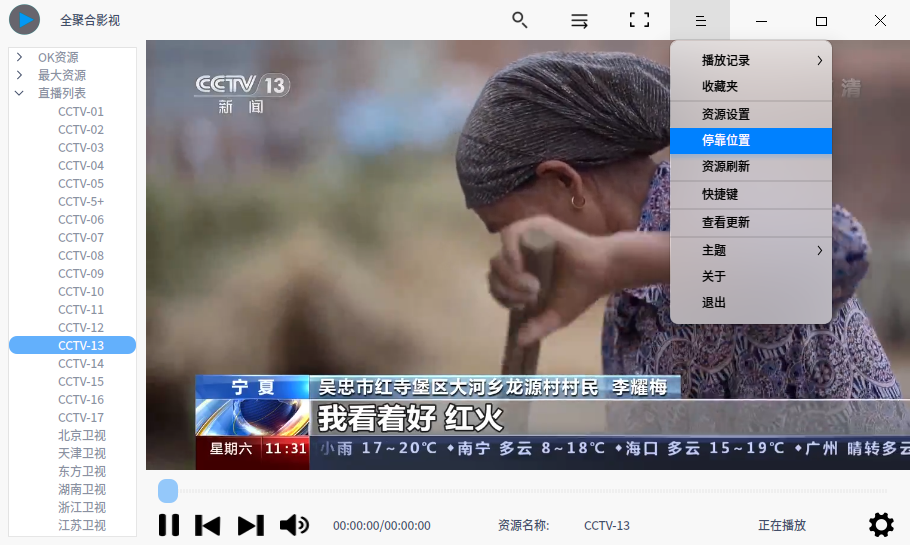Skip to the previous channel
Screen dimensions: 910x545
(x=208, y=525)
